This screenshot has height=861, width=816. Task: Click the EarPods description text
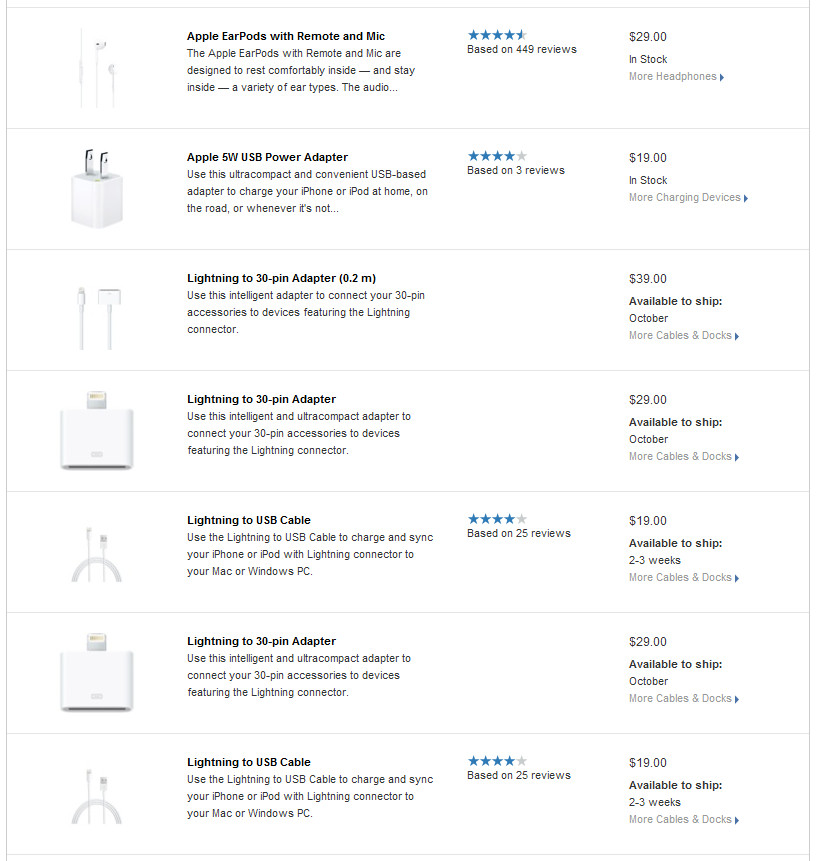click(x=300, y=70)
